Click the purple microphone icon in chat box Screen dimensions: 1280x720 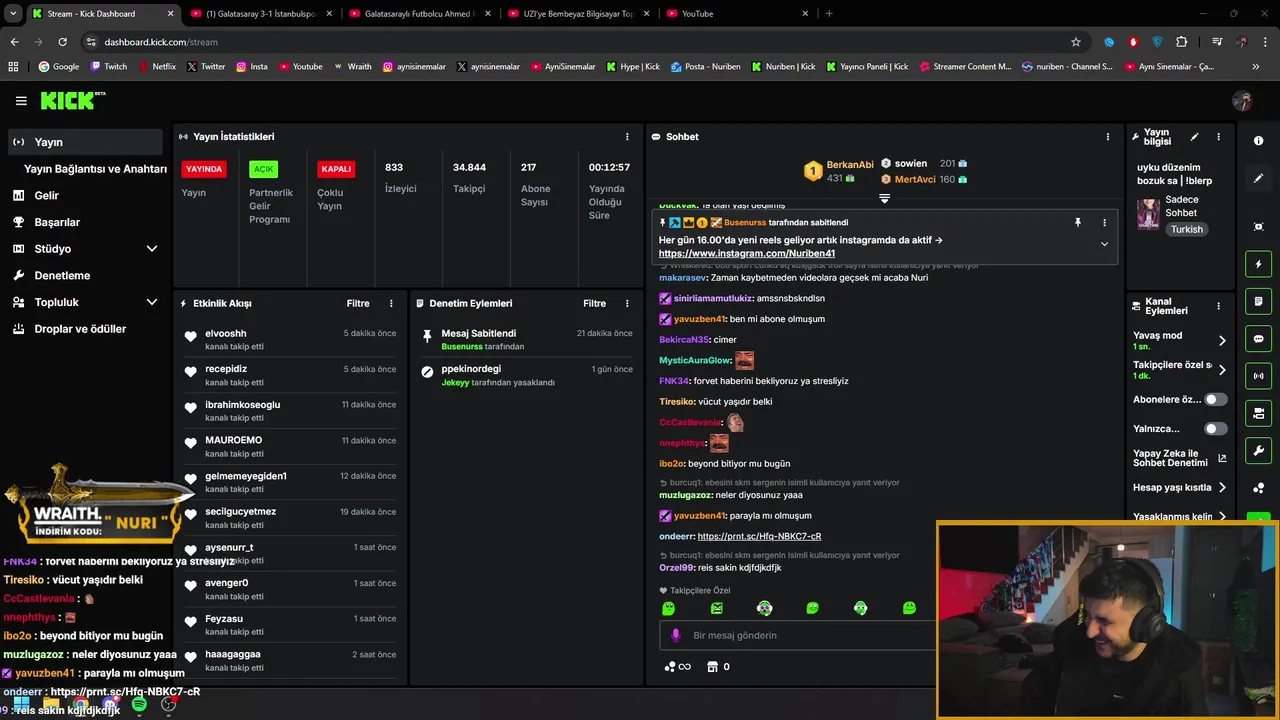[676, 635]
